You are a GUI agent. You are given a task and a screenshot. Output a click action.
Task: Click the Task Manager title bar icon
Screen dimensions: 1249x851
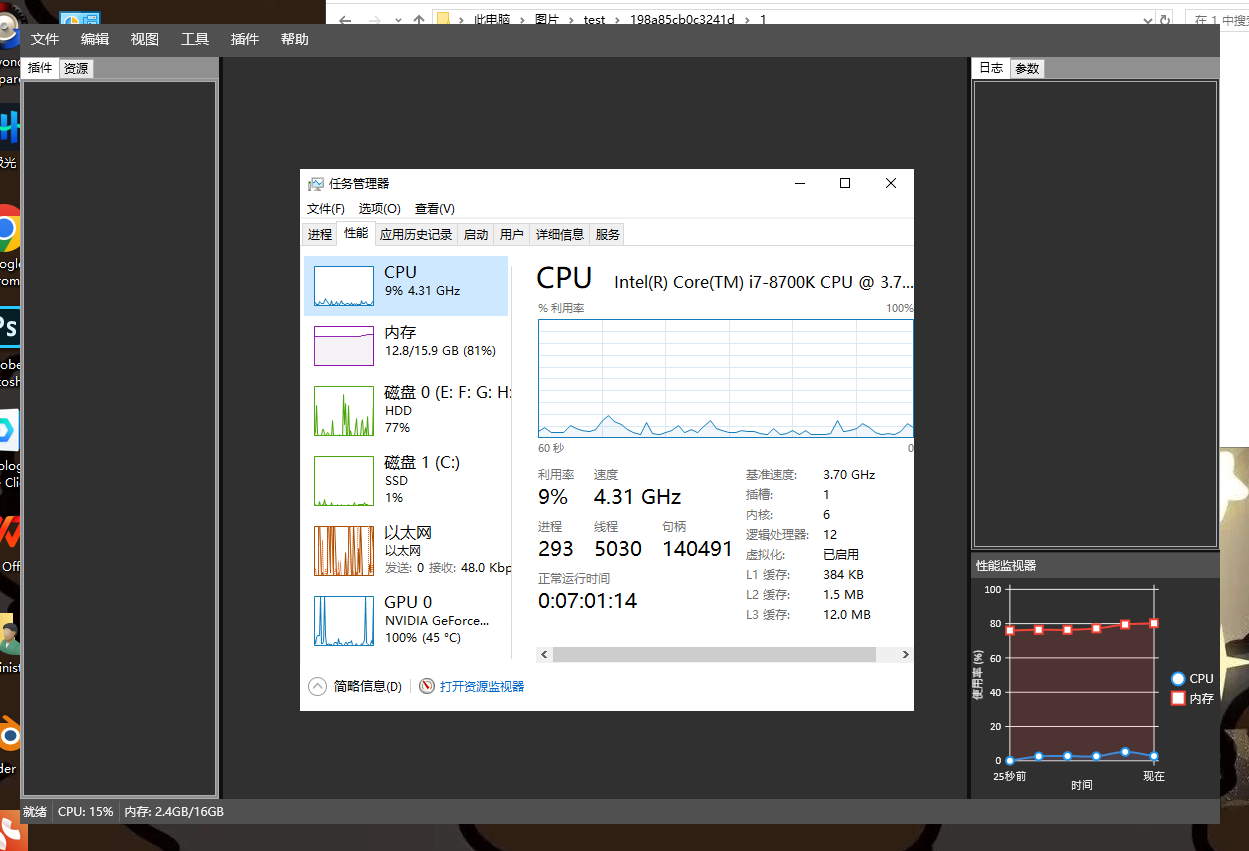(316, 183)
